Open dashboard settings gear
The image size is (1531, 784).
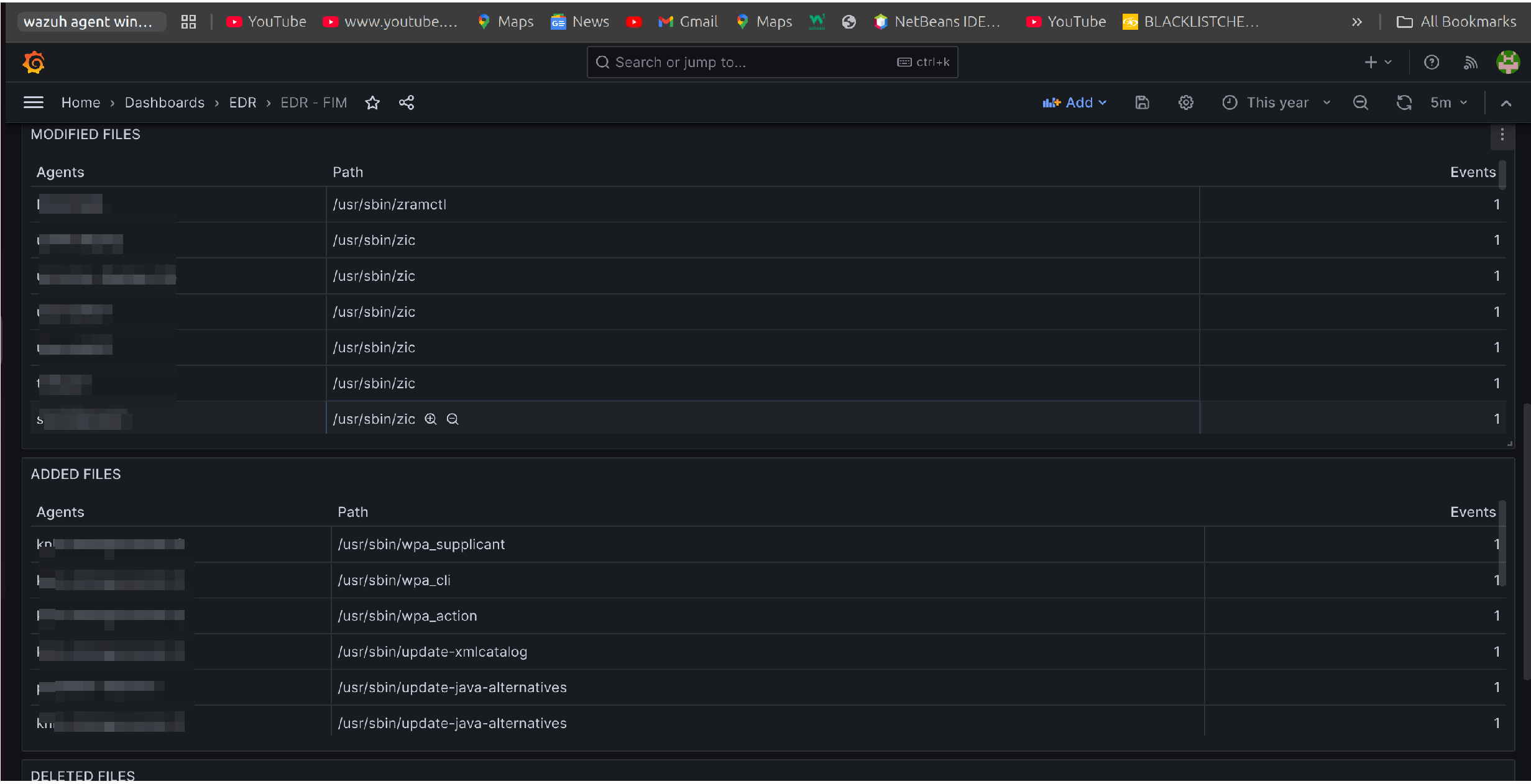[x=1185, y=103]
